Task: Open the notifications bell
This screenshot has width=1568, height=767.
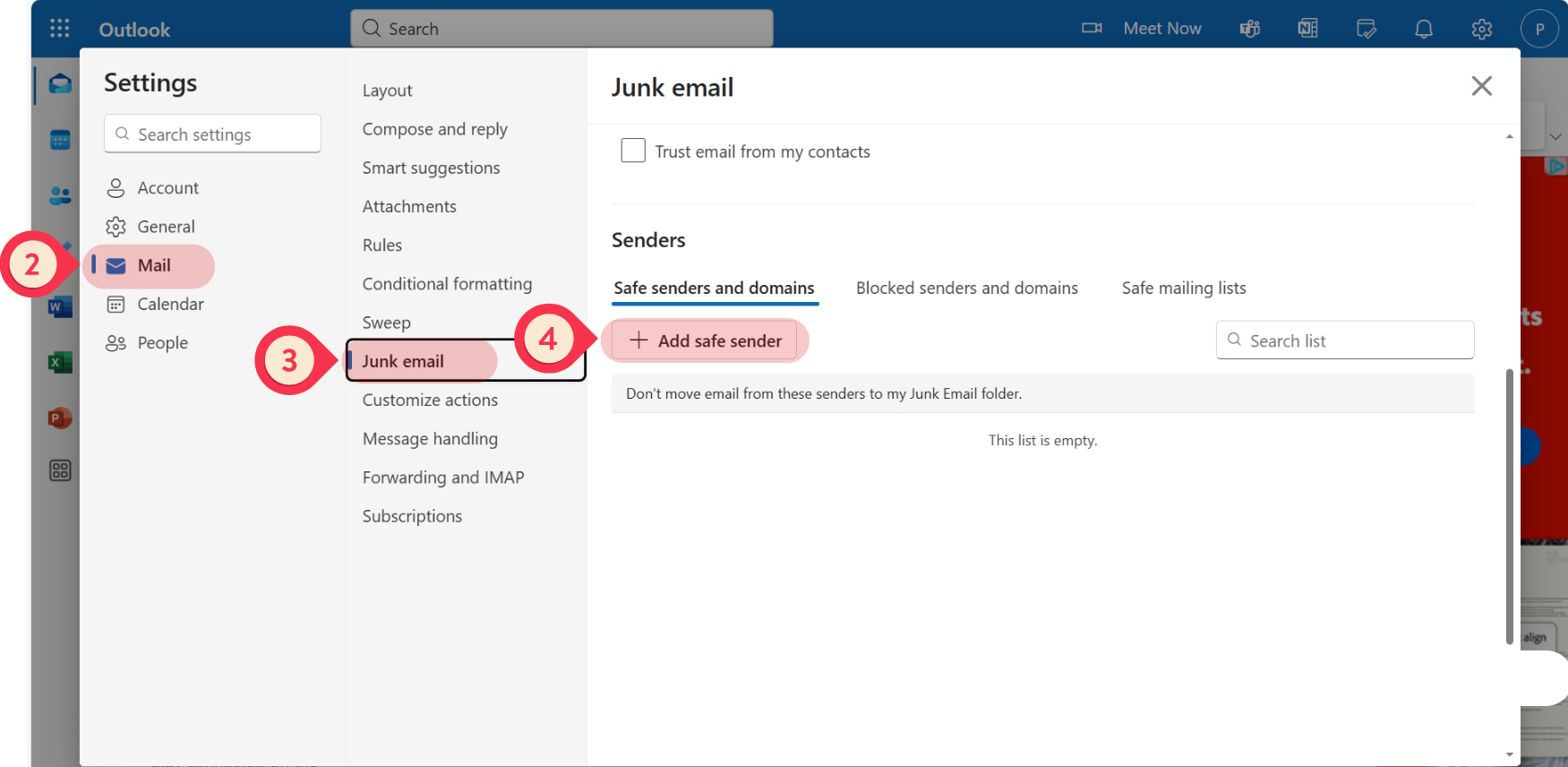Action: (1424, 29)
